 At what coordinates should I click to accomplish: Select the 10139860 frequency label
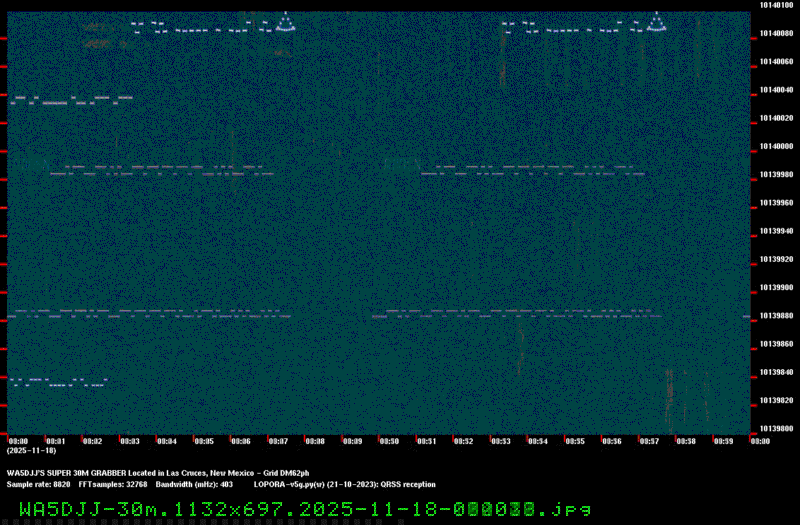tap(777, 344)
